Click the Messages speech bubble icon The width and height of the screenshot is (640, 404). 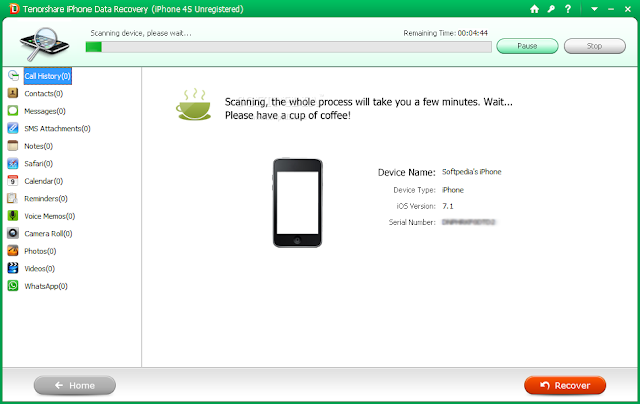pos(13,111)
